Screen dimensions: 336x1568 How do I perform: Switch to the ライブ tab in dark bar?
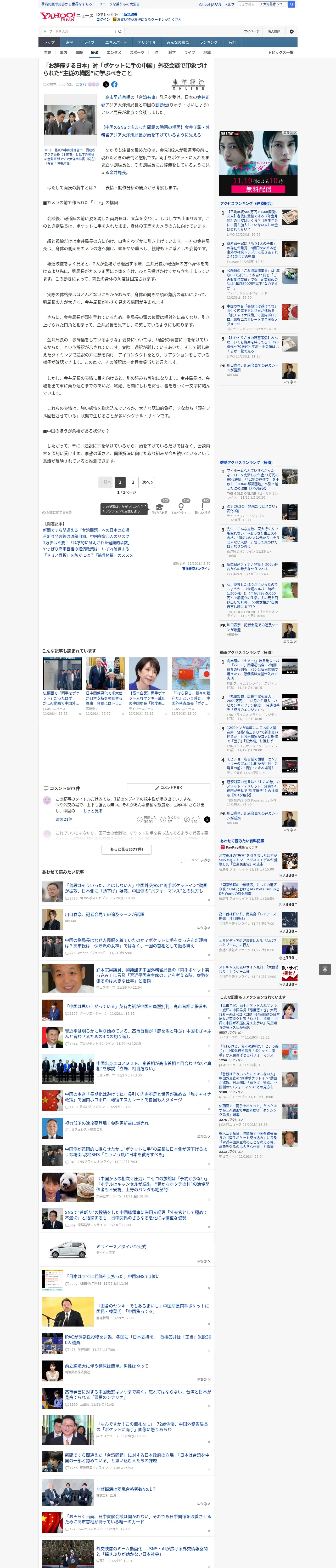click(89, 42)
